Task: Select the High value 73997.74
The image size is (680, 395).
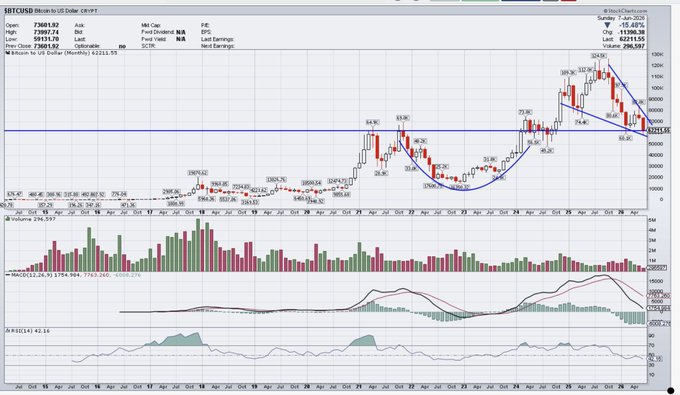Action: pos(46,32)
